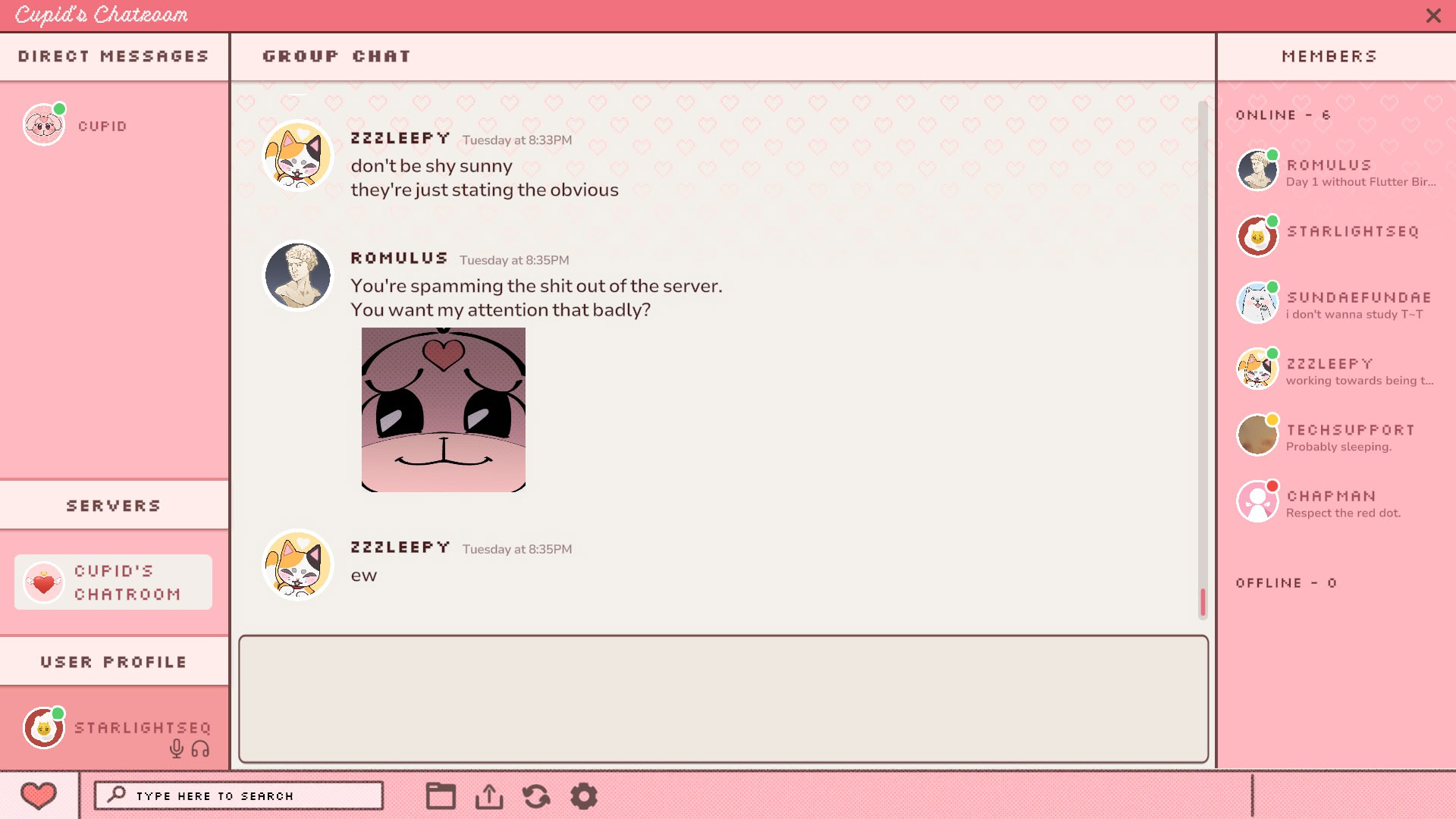Click Romulus's green online status dot
Image resolution: width=1456 pixels, height=819 pixels.
[1272, 155]
